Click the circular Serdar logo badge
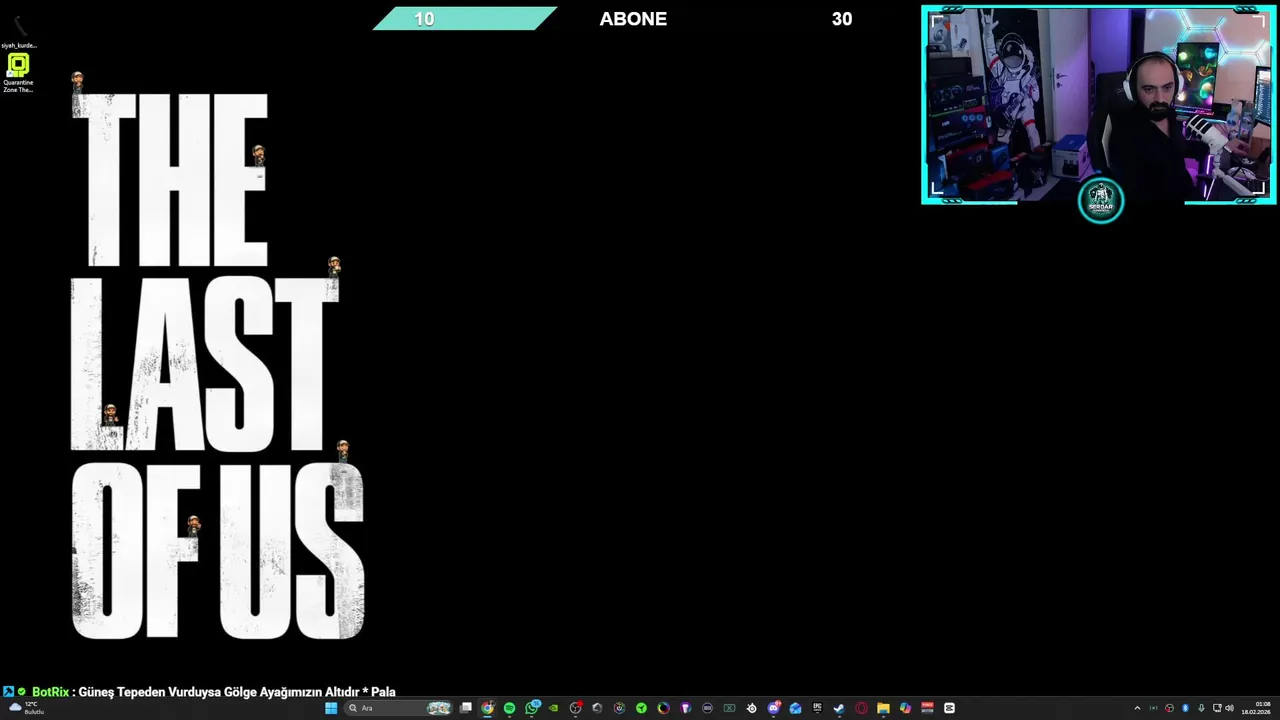The height and width of the screenshot is (720, 1280). pos(1101,201)
